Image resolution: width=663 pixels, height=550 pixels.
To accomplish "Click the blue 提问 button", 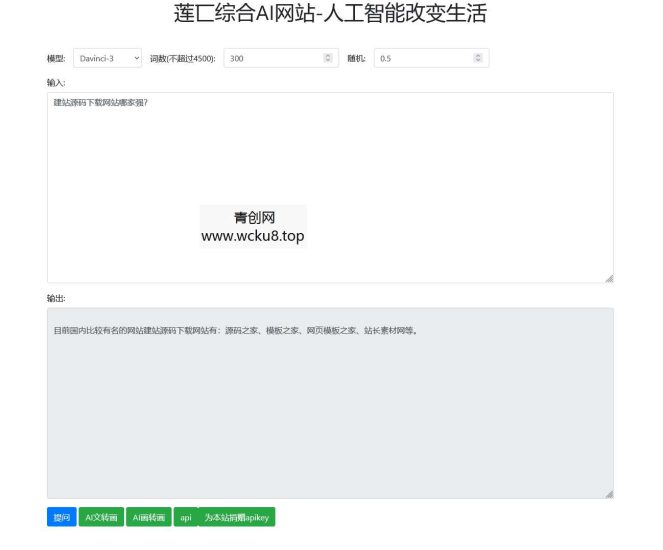I will (62, 517).
